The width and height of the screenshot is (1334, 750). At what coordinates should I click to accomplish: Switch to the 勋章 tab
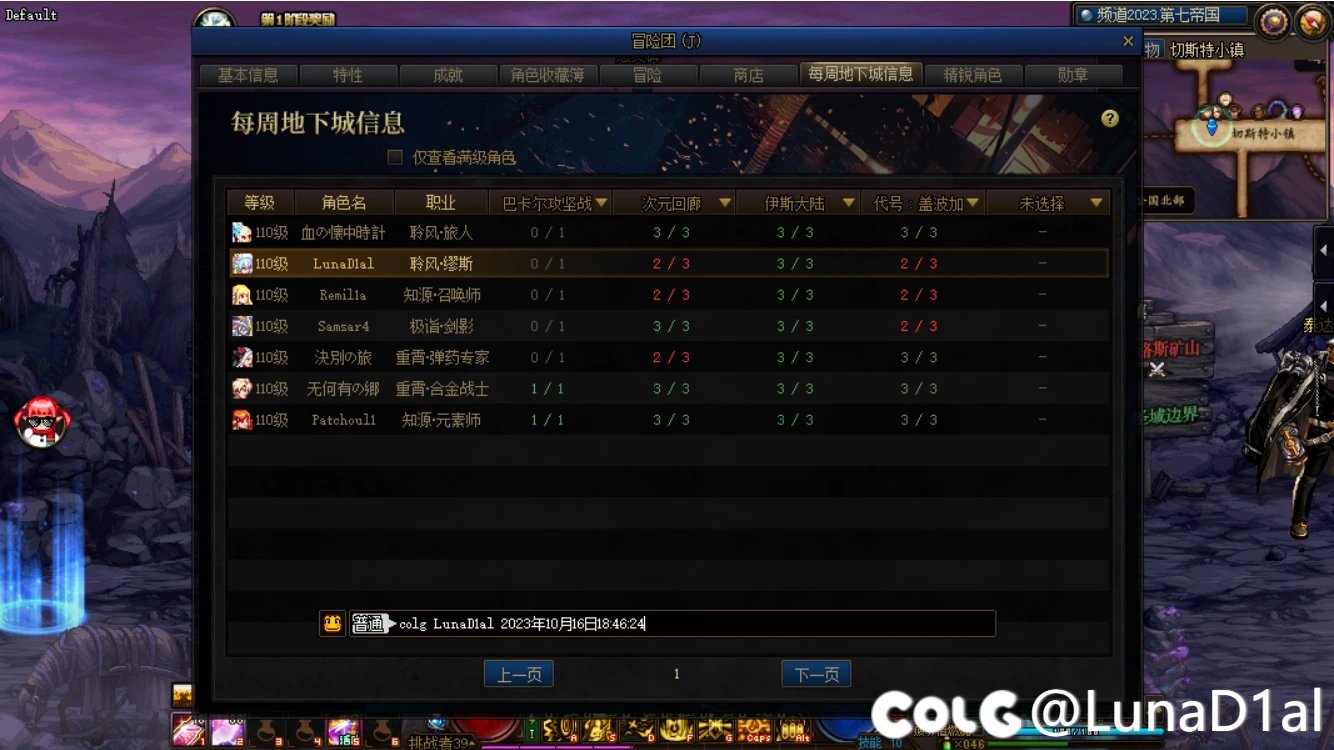pyautogui.click(x=1073, y=75)
